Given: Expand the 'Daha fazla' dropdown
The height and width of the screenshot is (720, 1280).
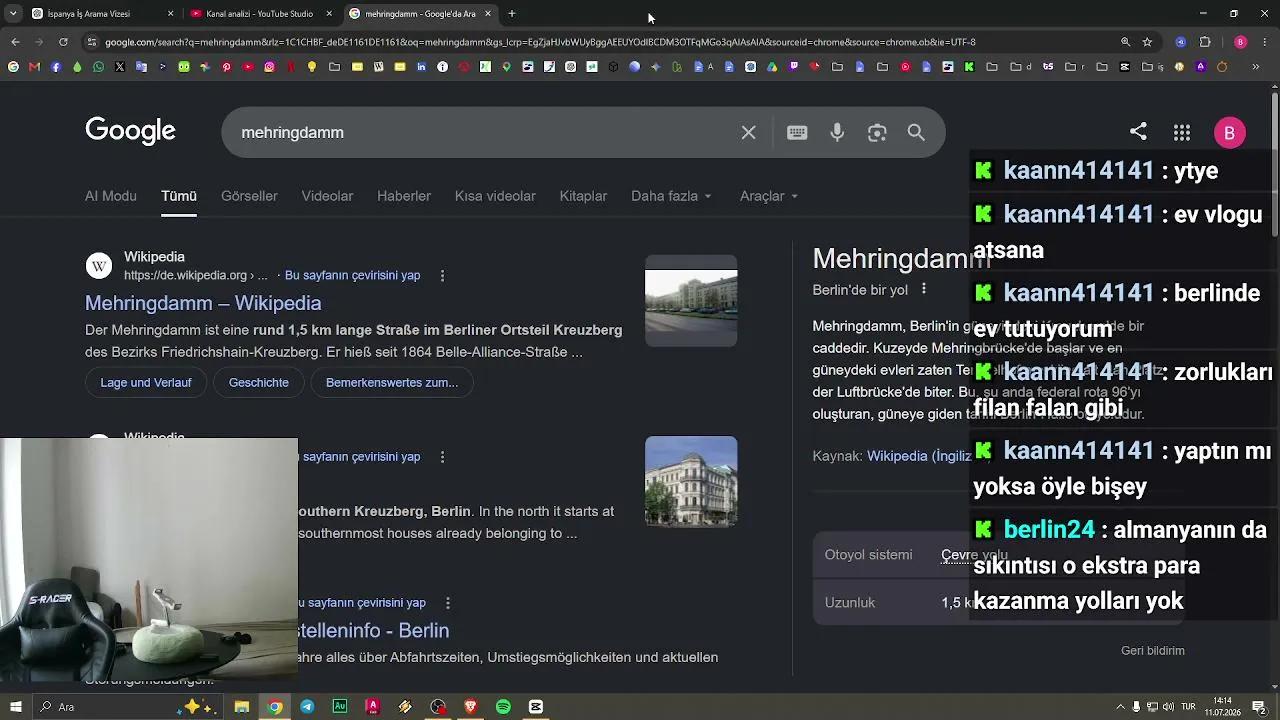Looking at the screenshot, I should pyautogui.click(x=671, y=196).
